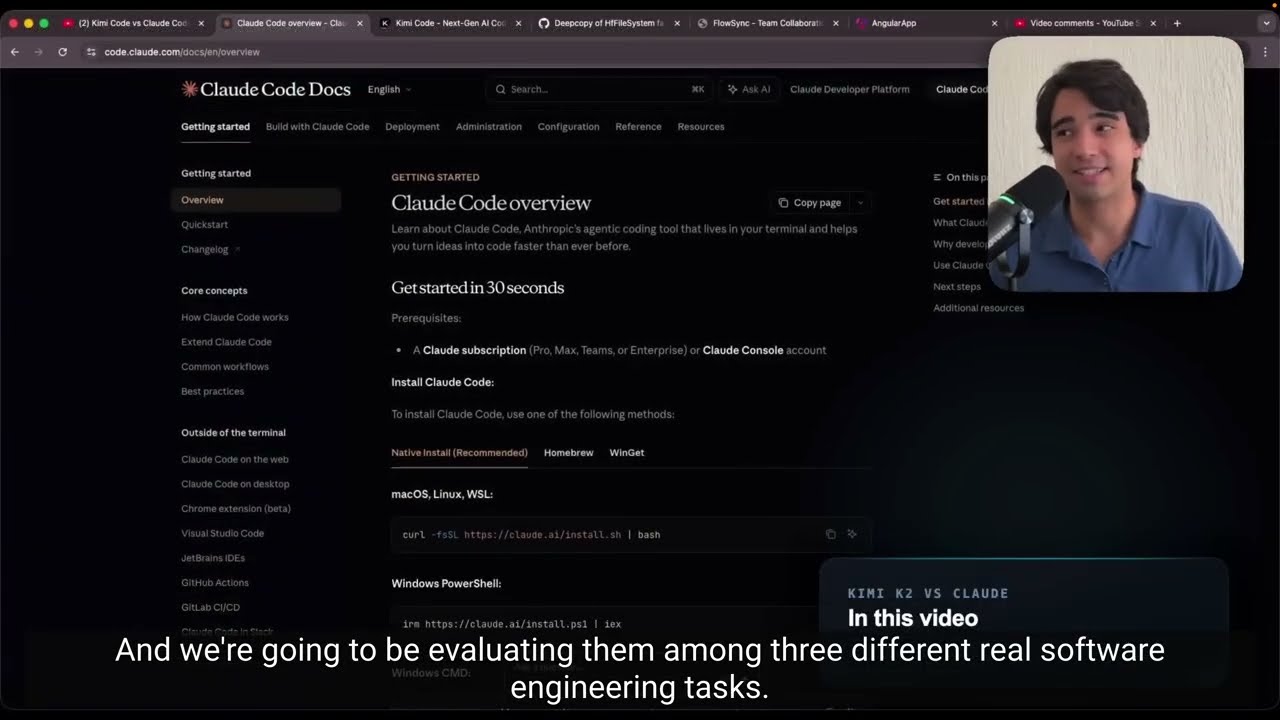Click the Copy page button
The width and height of the screenshot is (1280, 720).
pyautogui.click(x=810, y=203)
